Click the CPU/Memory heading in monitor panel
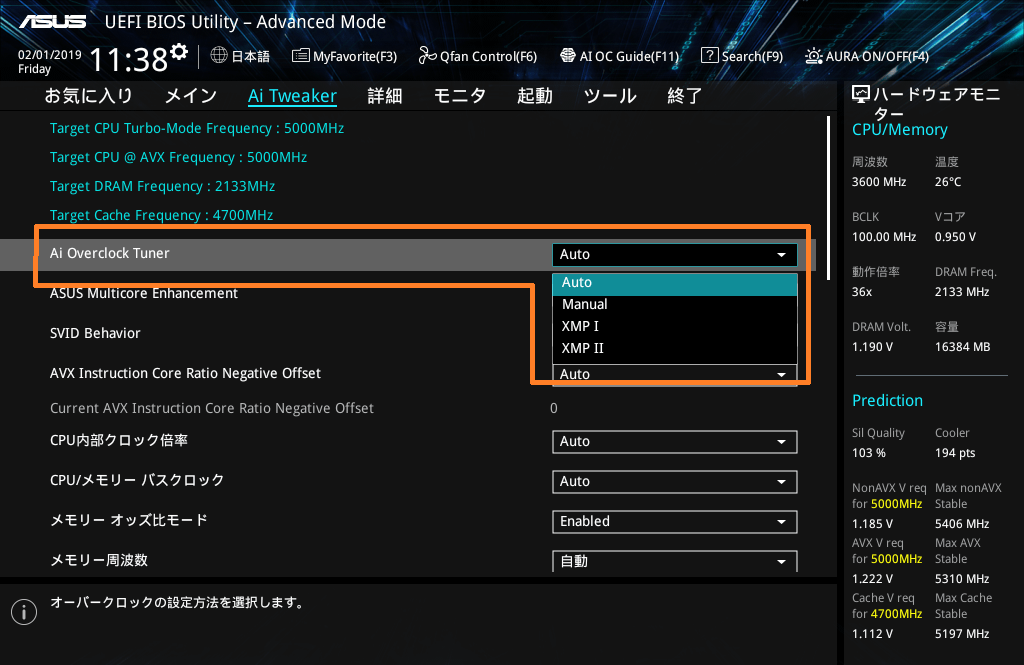1024x665 pixels. click(900, 130)
